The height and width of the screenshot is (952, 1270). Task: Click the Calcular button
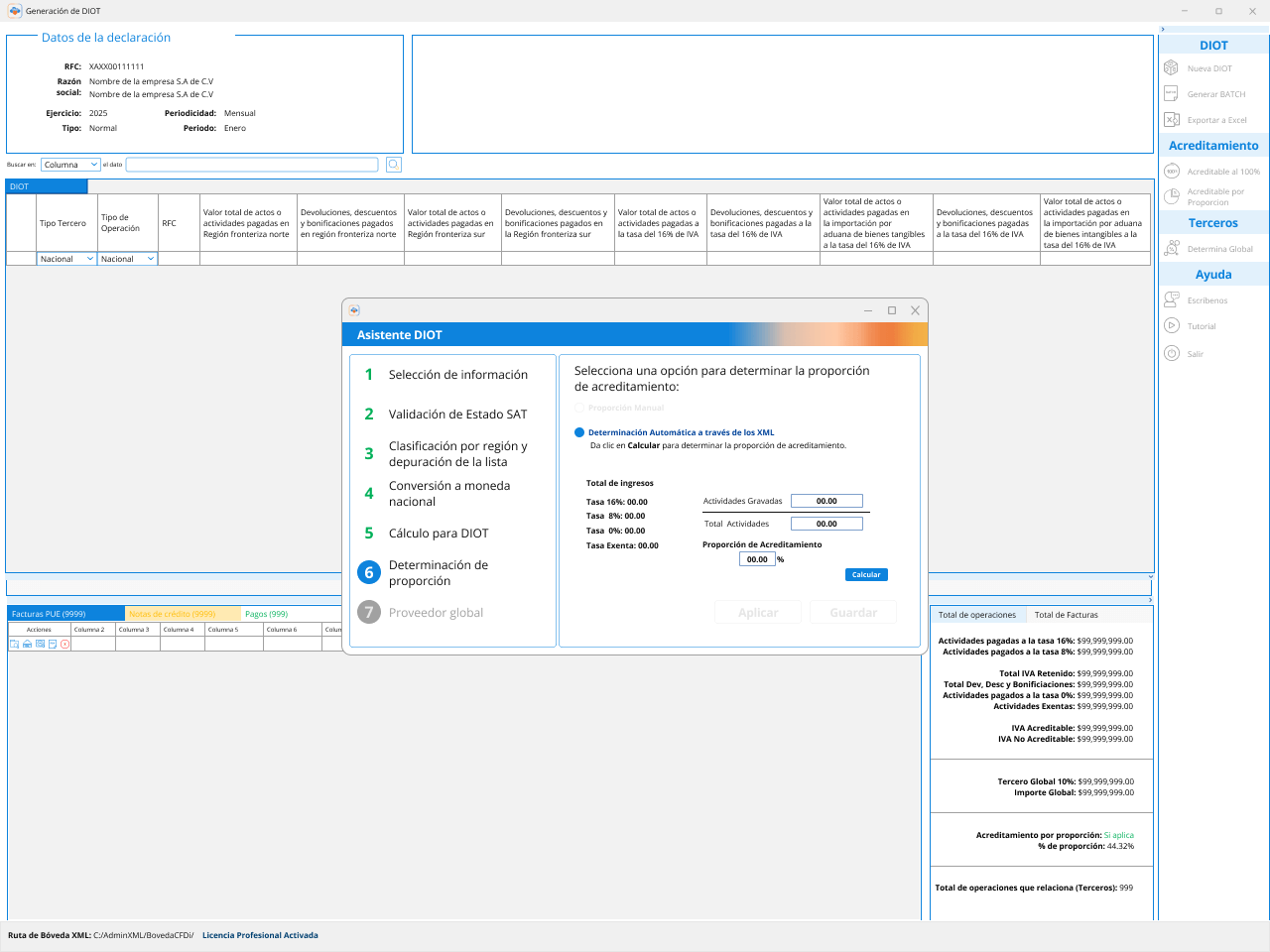click(866, 575)
